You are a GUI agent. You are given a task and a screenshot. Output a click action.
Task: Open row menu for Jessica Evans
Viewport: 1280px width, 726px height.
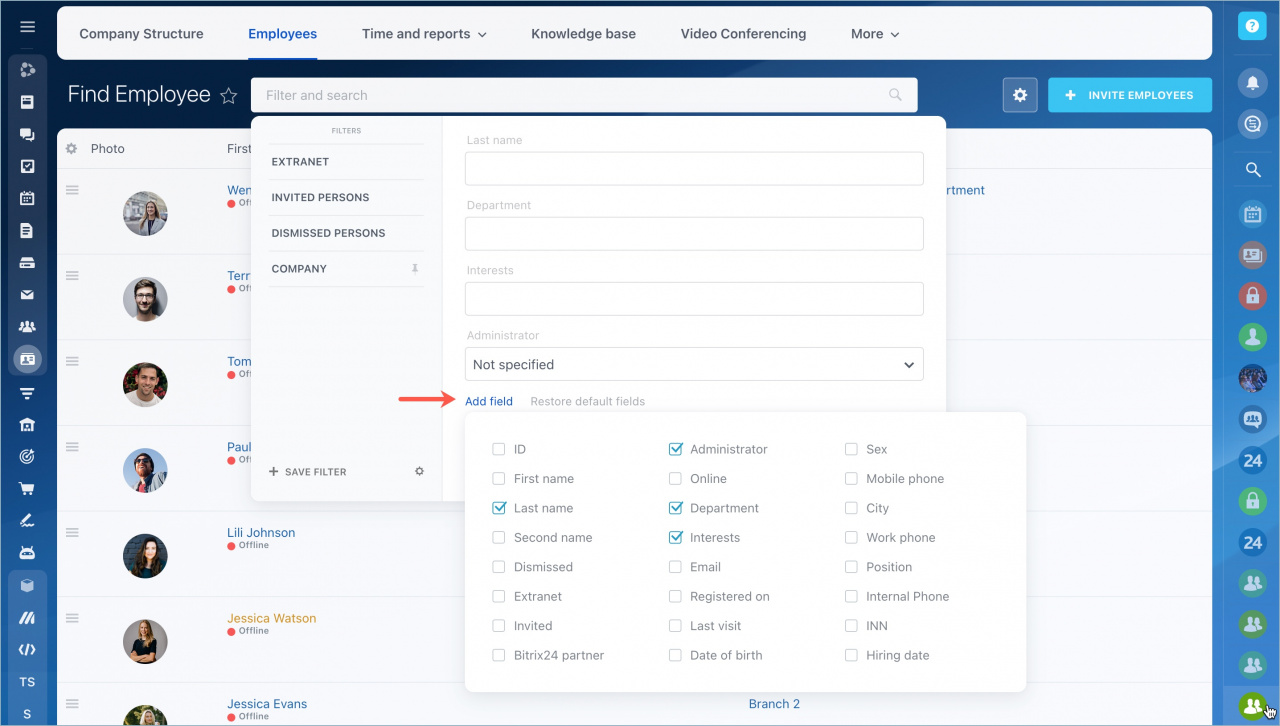[72, 704]
